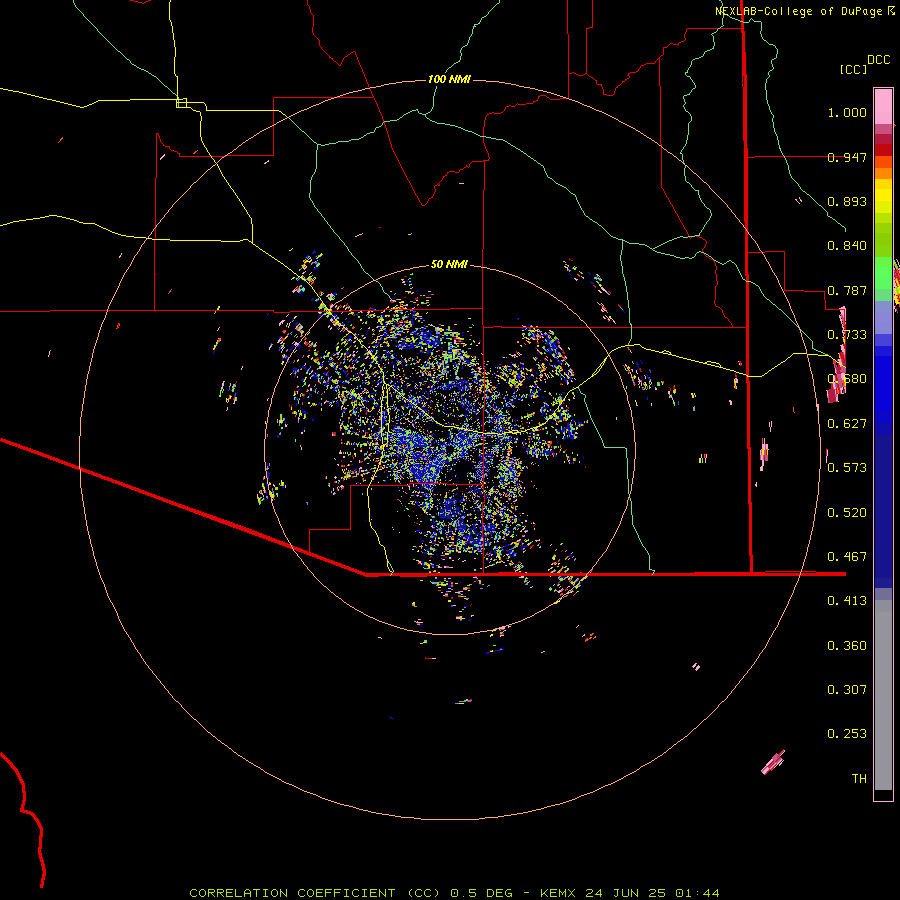The image size is (900, 900).
Task: Click the small yellow square highway marker
Action: pyautogui.click(x=181, y=103)
